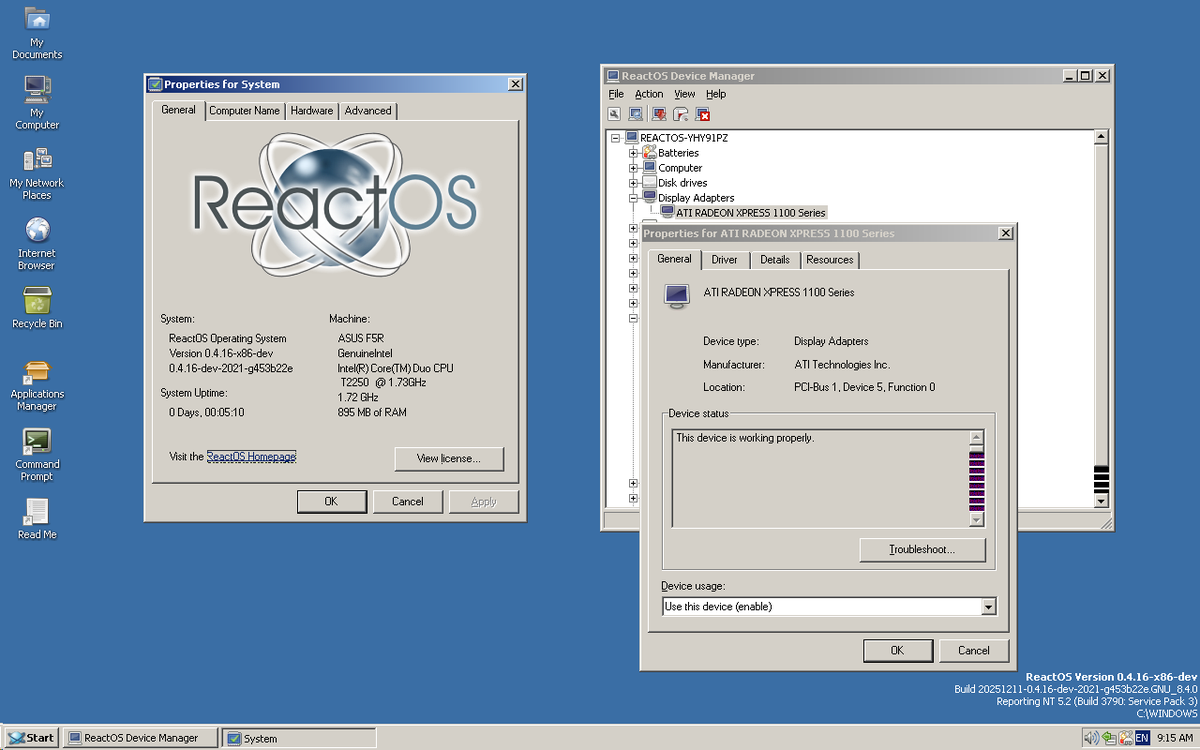
Task: Open the Device usage dropdown
Action: [x=988, y=606]
